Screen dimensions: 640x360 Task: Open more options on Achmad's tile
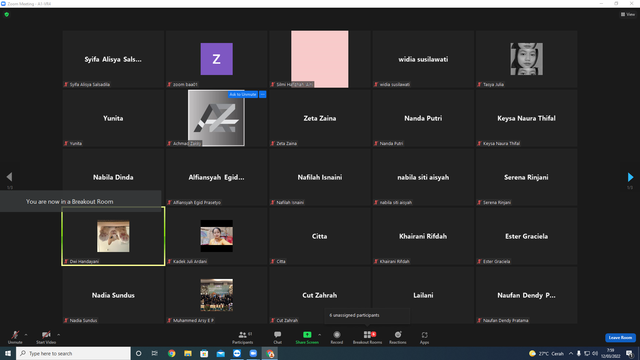coord(262,94)
